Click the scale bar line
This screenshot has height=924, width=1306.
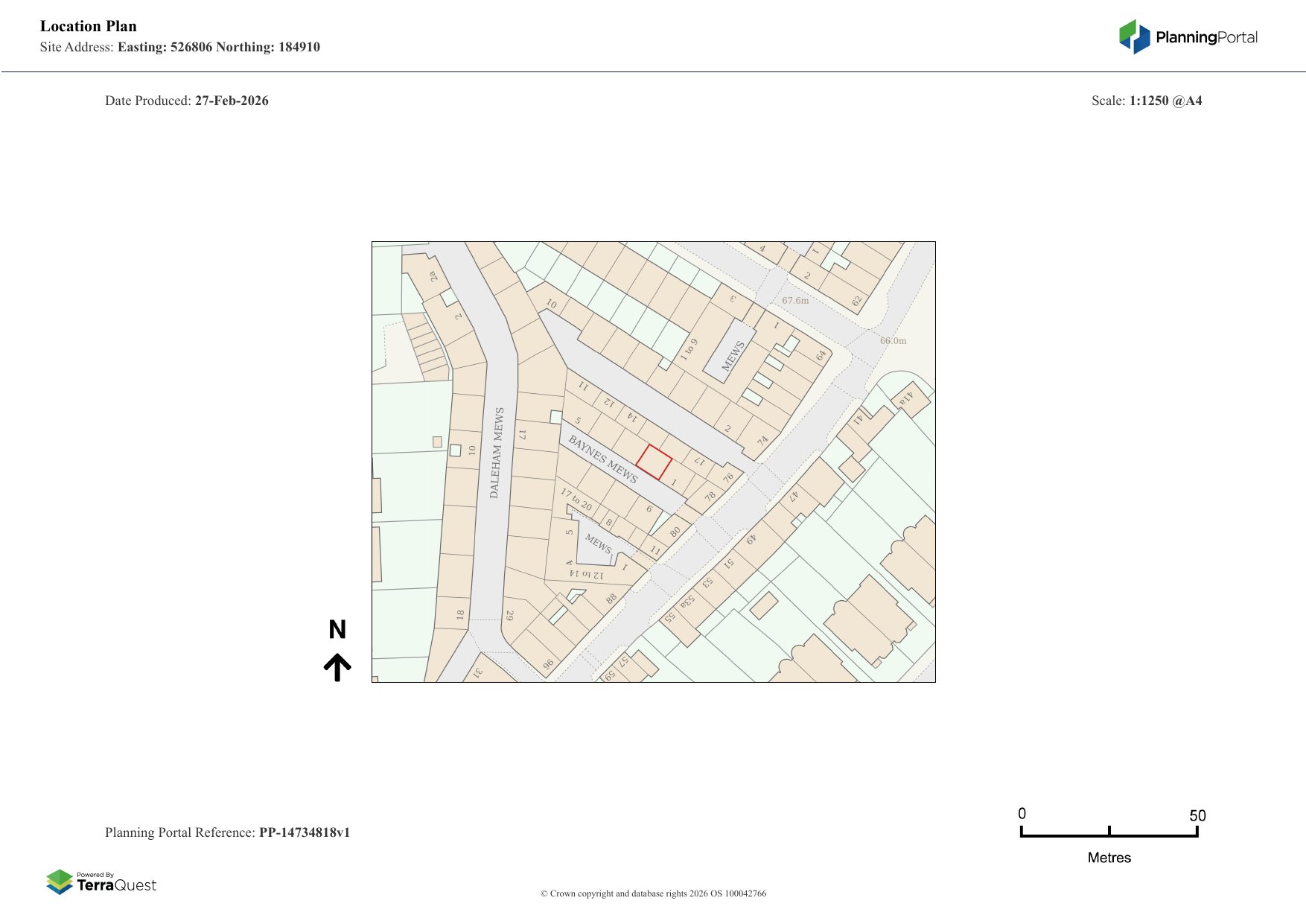[x=1109, y=835]
